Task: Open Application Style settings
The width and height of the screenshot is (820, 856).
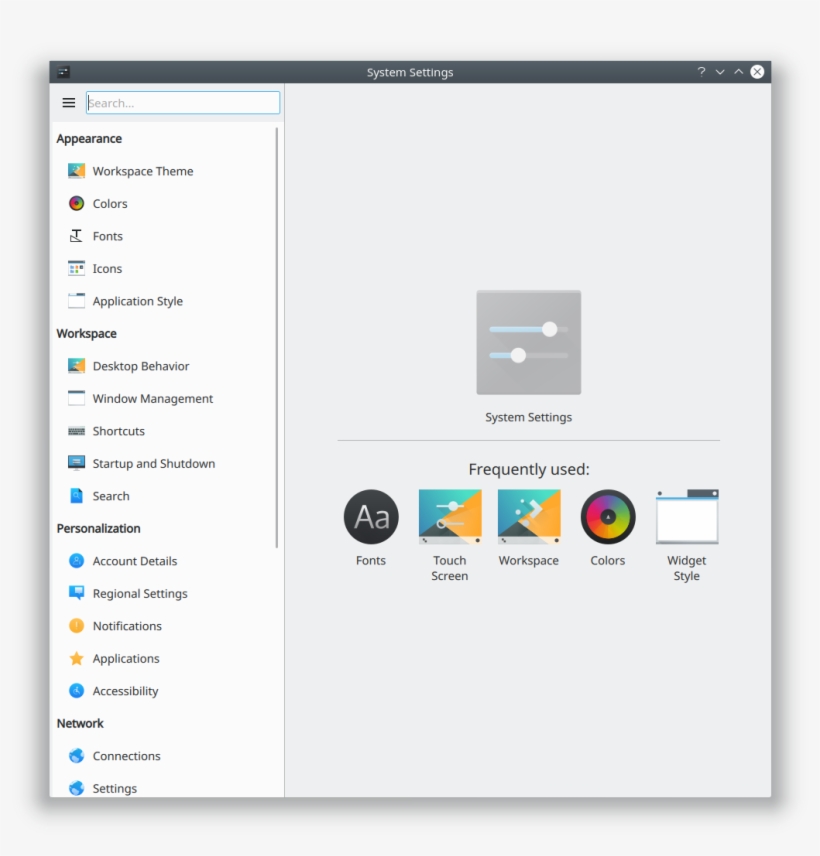Action: click(x=135, y=301)
